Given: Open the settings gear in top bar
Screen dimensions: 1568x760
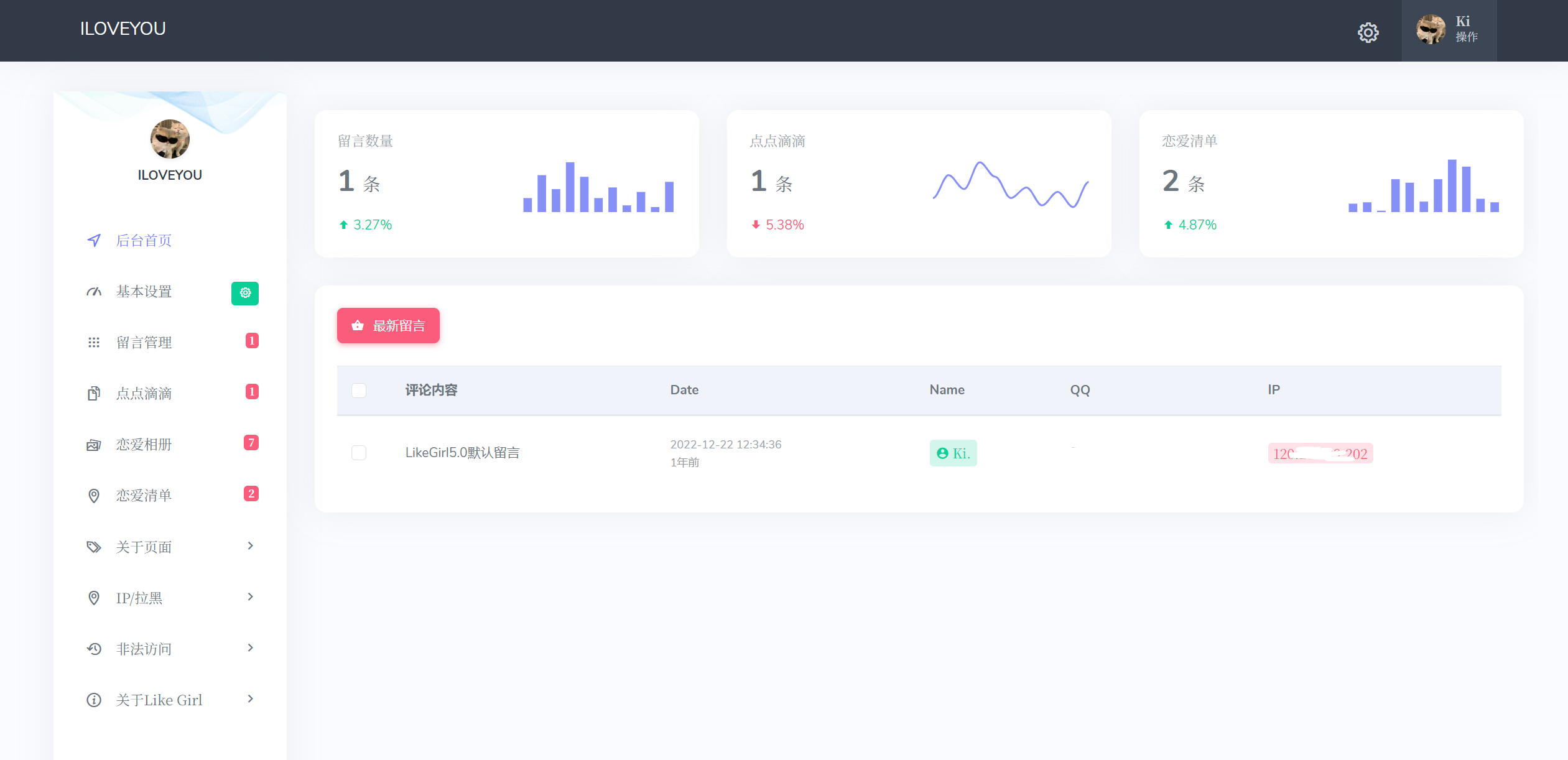Looking at the screenshot, I should click(x=1368, y=32).
